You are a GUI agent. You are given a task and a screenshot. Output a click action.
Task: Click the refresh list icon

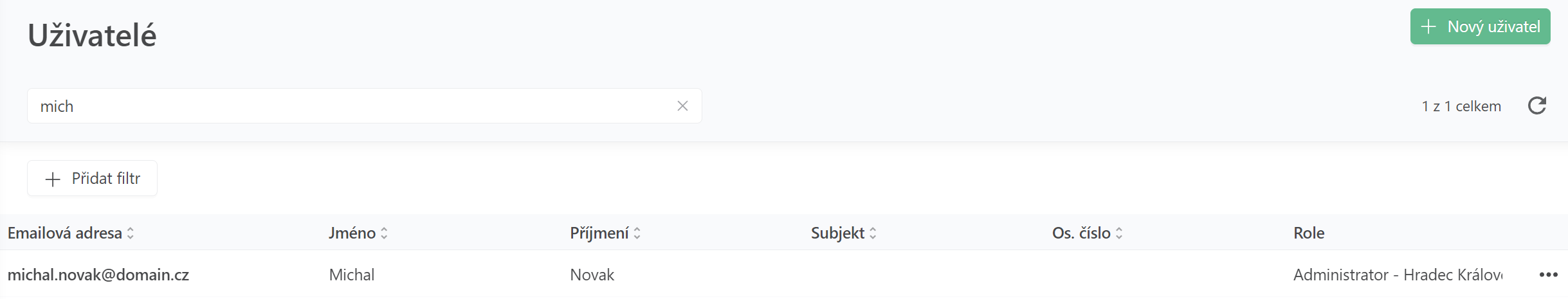click(x=1536, y=105)
